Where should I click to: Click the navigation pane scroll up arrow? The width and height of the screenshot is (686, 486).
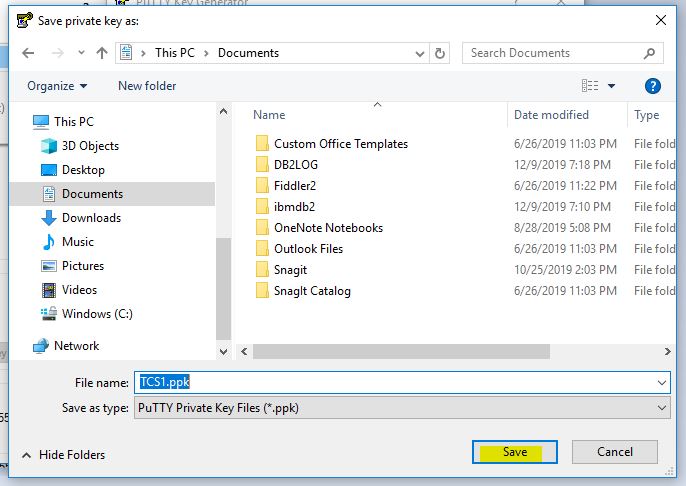pos(224,112)
